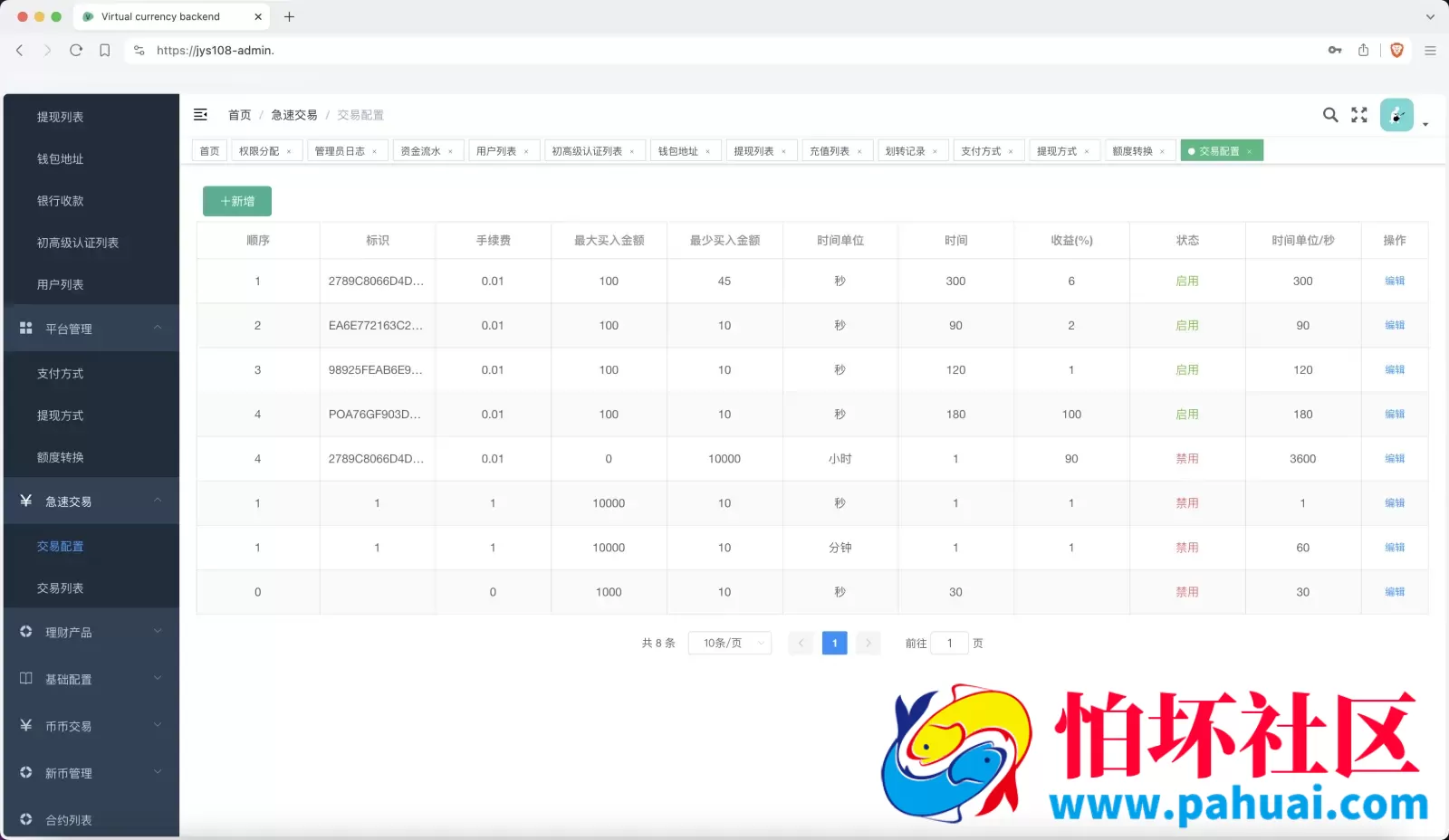Edit the row with 标识 POA76GF903D
1449x840 pixels.
[1395, 414]
